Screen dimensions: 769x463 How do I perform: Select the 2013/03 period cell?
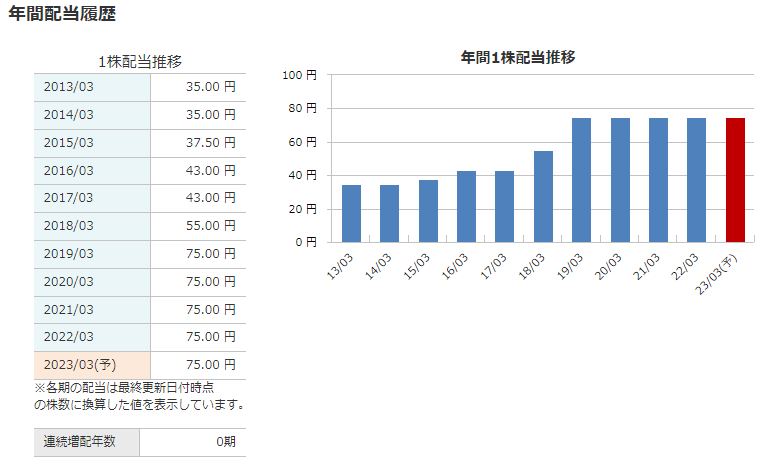[92, 87]
